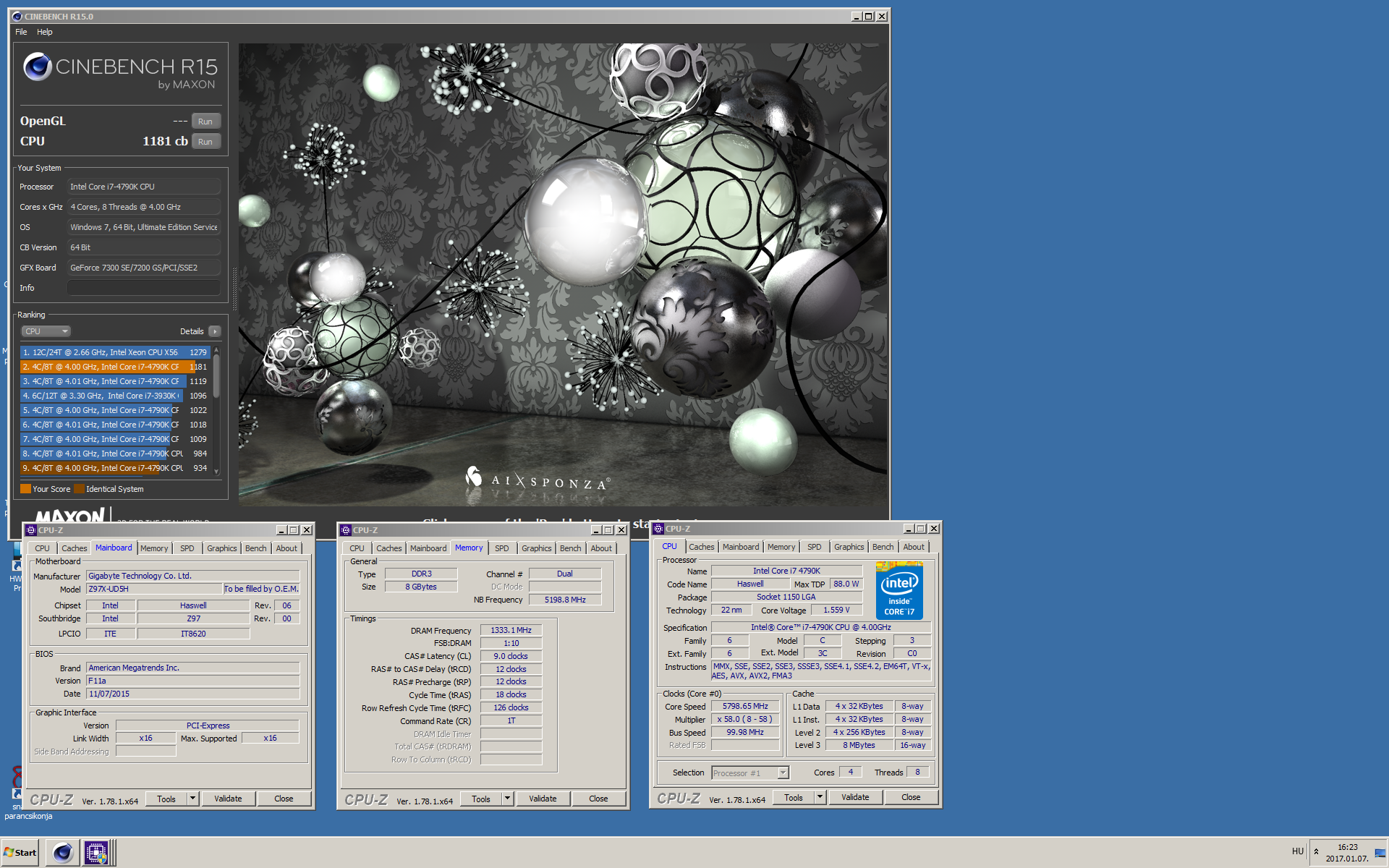
Task: Open About tab in Memory CPU-Z window
Action: tap(601, 548)
